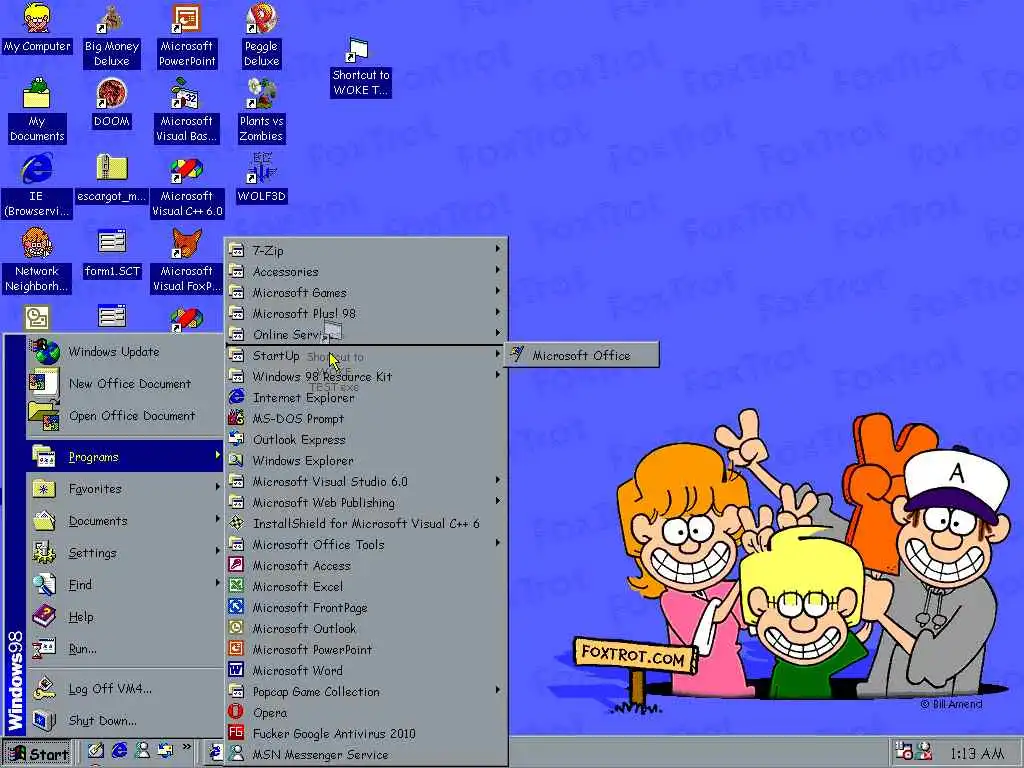Expand Microsoft Plus! 98 folder
1024x768 pixels.
[366, 313]
